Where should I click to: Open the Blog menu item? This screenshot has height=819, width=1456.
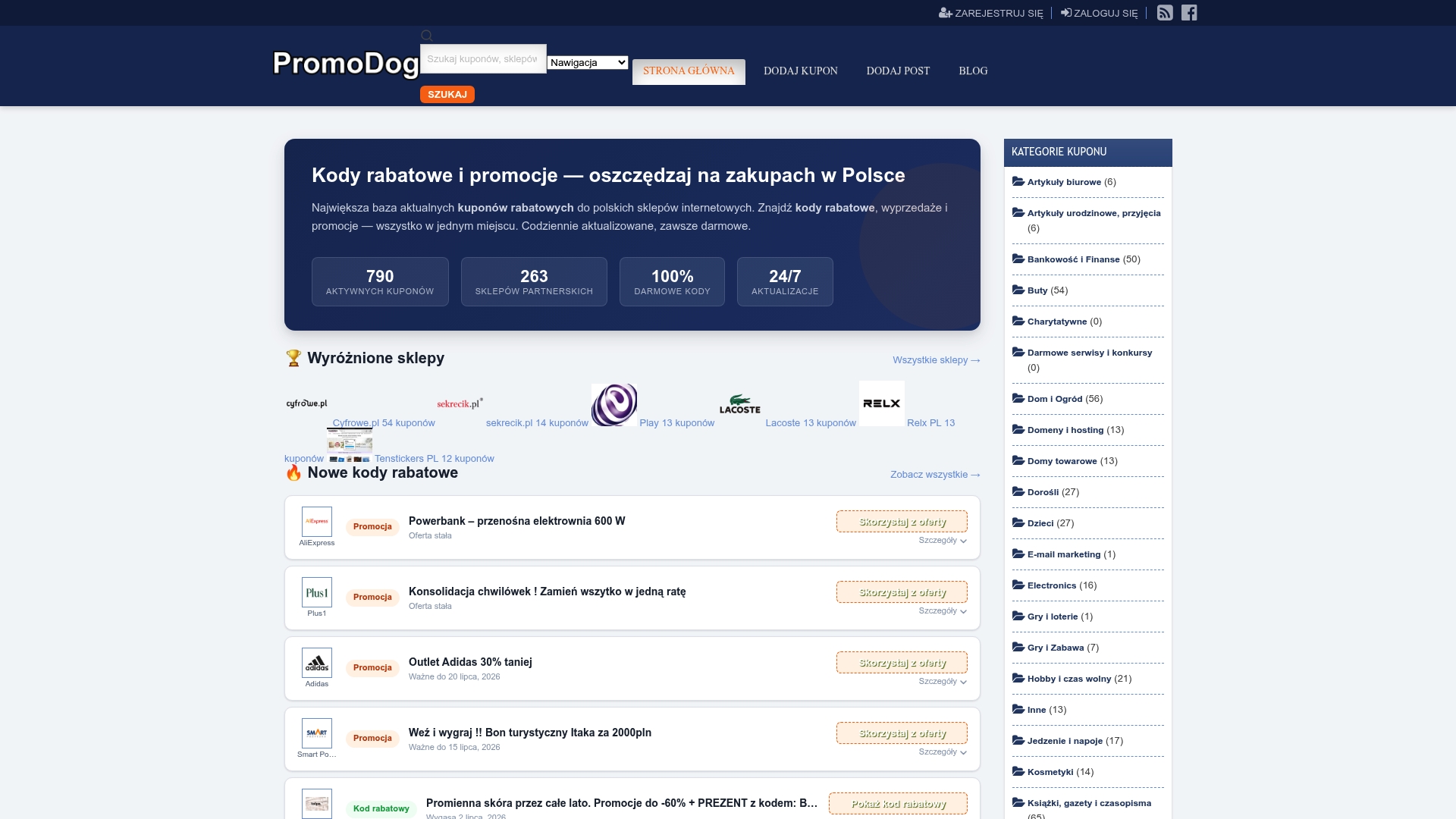(973, 71)
